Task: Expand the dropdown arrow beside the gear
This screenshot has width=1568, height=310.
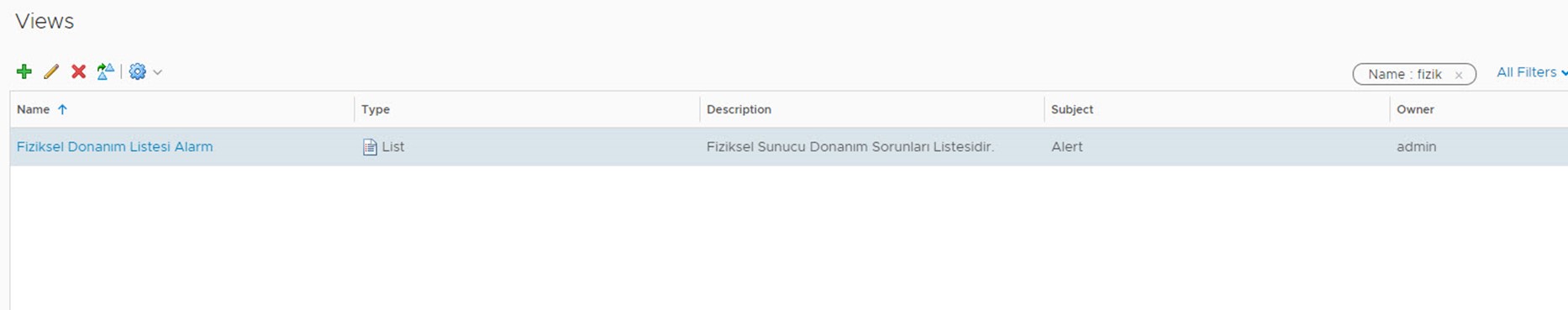Action: (x=157, y=72)
